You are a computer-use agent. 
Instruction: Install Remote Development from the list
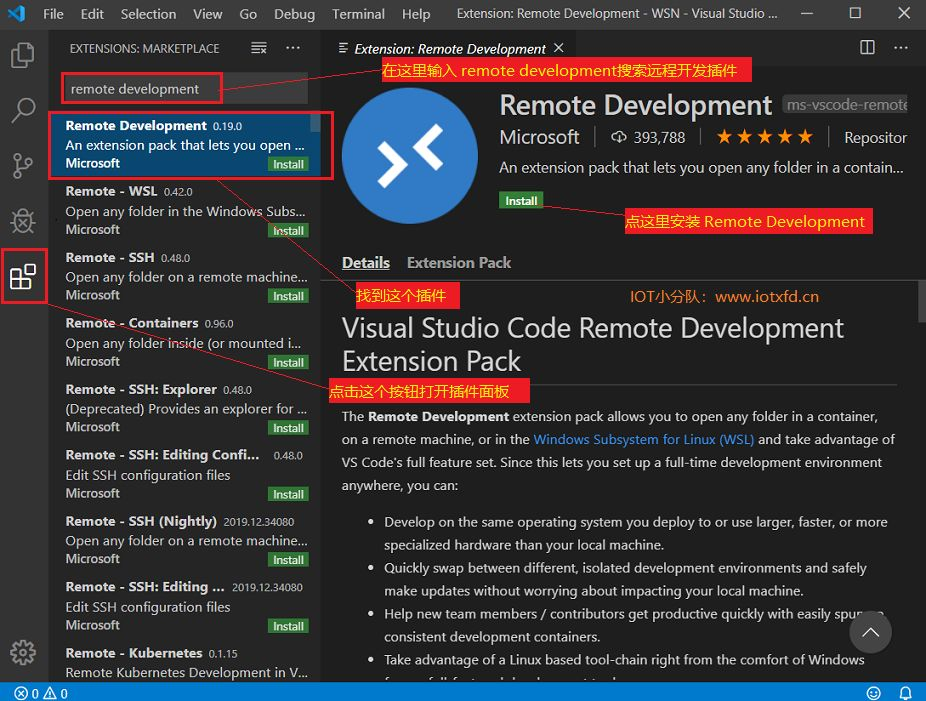tap(288, 164)
